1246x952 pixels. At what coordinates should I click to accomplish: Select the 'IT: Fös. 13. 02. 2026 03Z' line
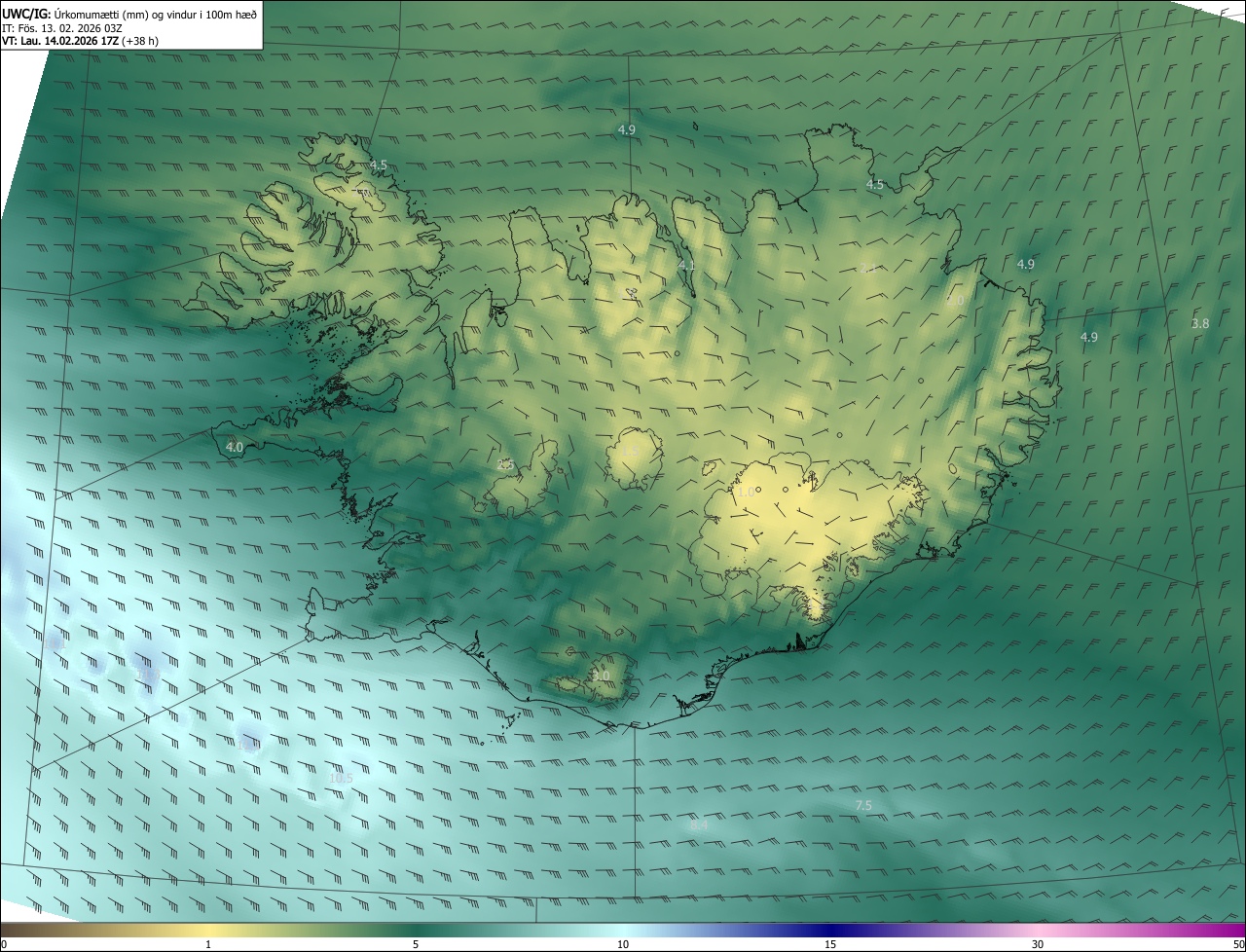(61, 28)
